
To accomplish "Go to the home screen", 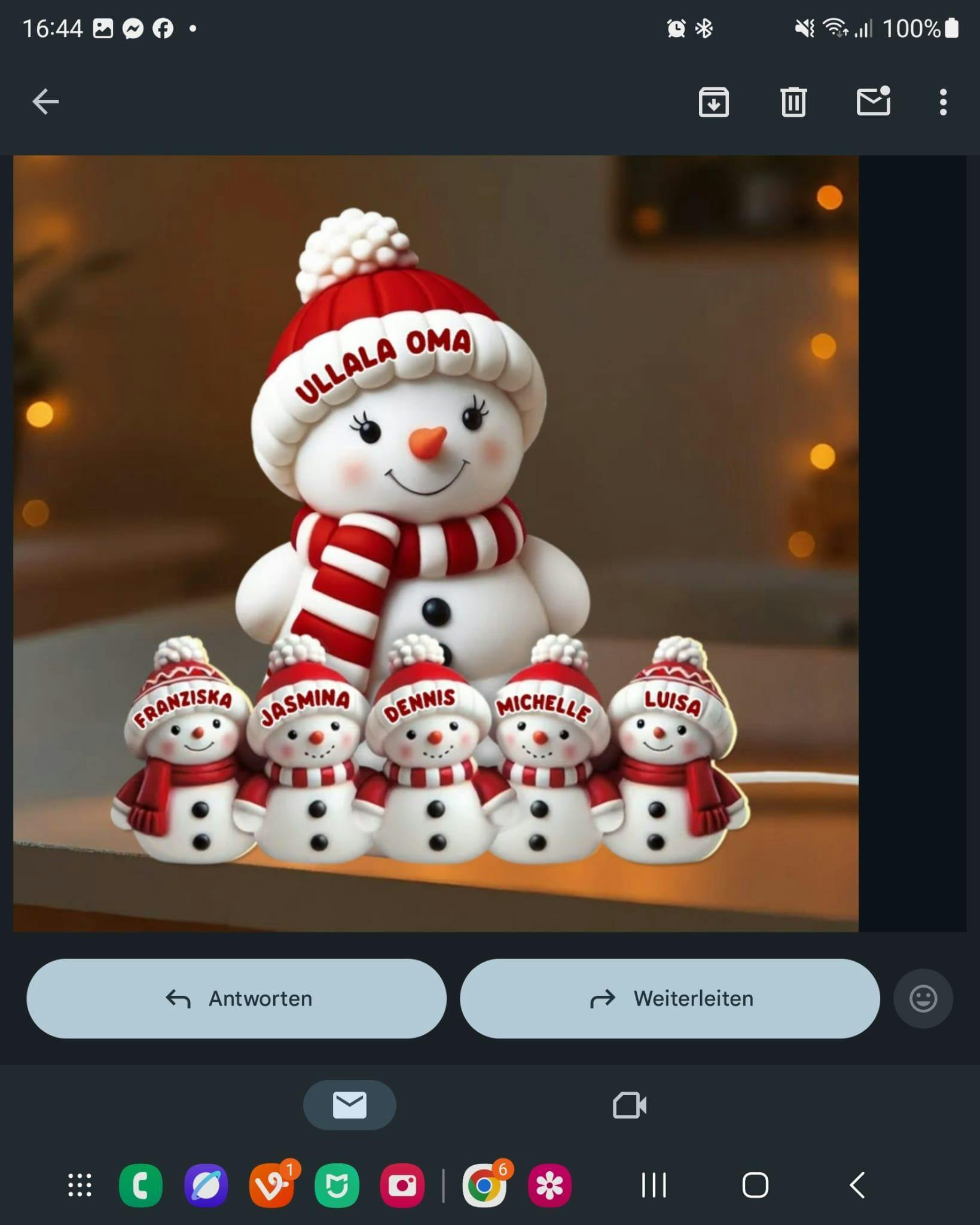I will coord(755,1185).
